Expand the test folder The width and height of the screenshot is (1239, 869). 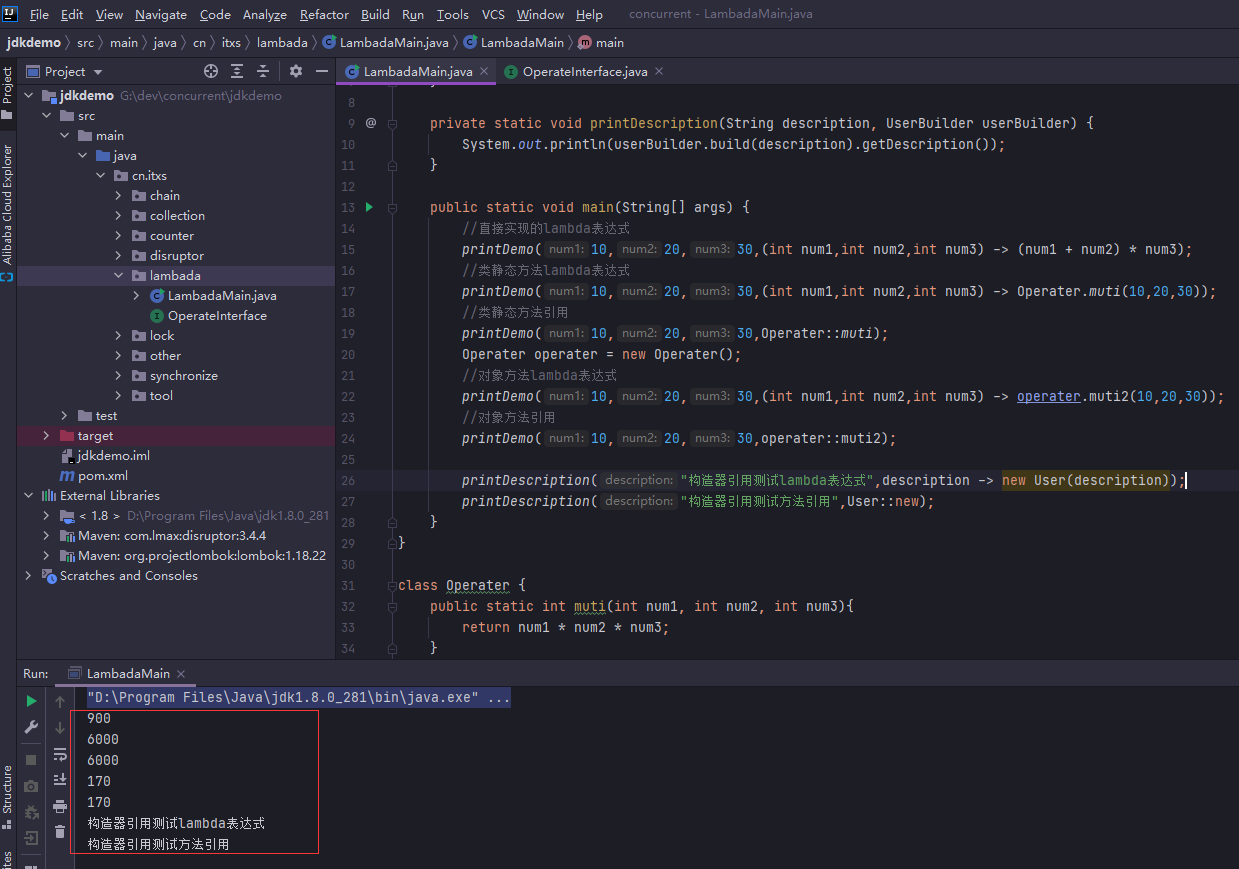[64, 415]
